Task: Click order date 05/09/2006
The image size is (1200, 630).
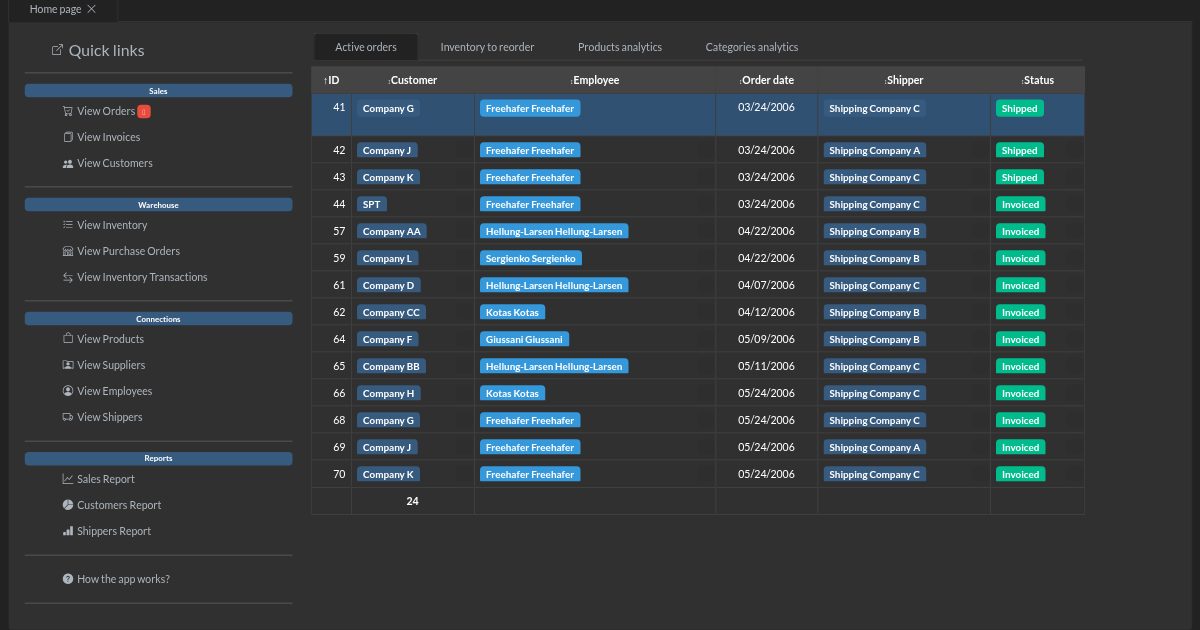Action: (766, 339)
